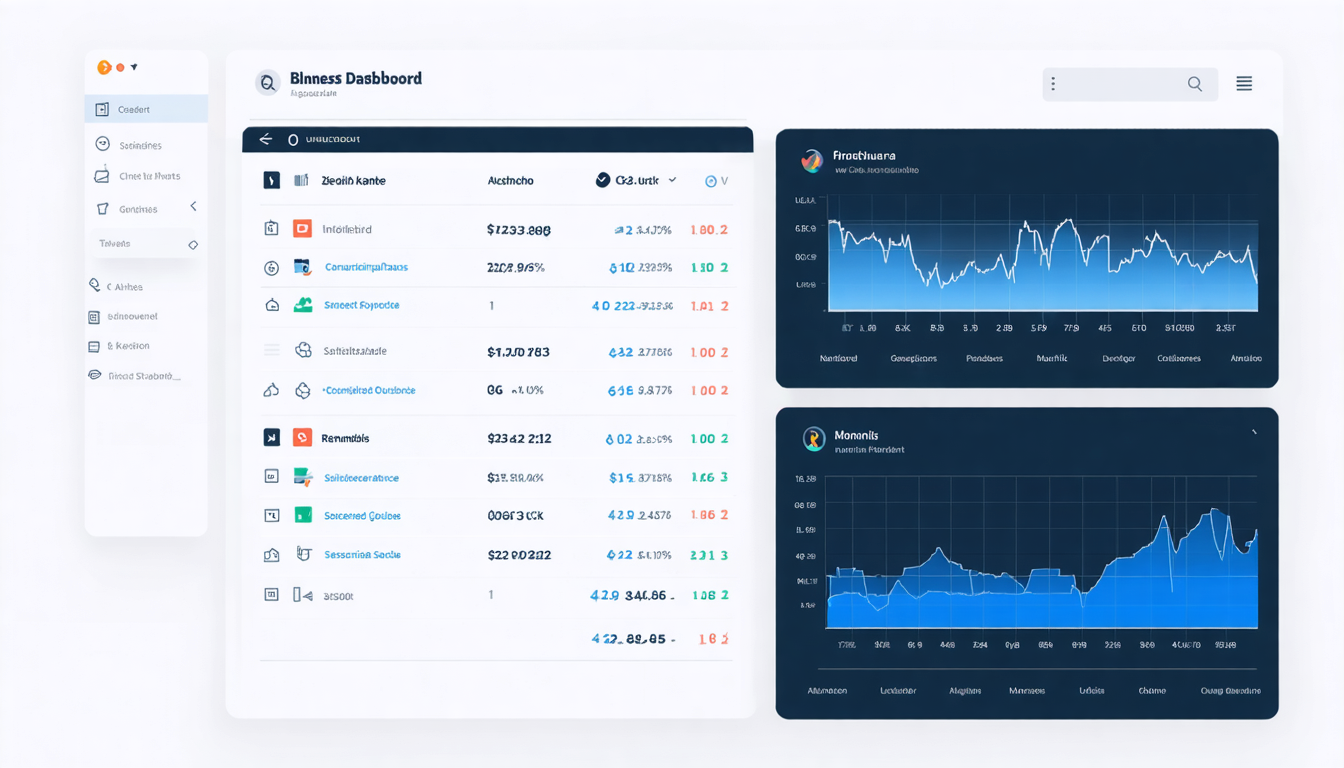The image size is (1344, 768).
Task: Click the orange icon in the 'Renmidbis' row
Action: coord(302,437)
